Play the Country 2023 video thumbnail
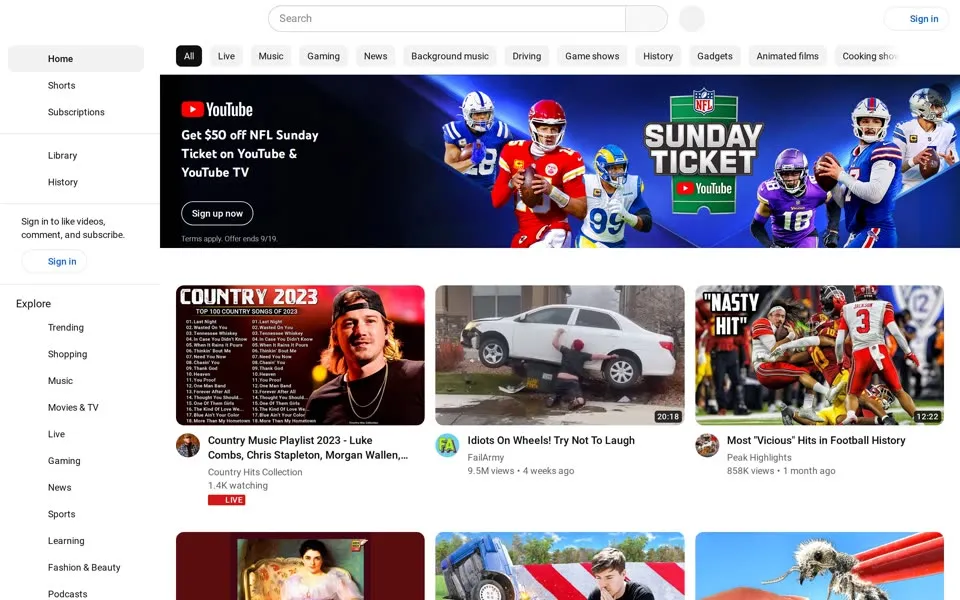 [x=300, y=355]
